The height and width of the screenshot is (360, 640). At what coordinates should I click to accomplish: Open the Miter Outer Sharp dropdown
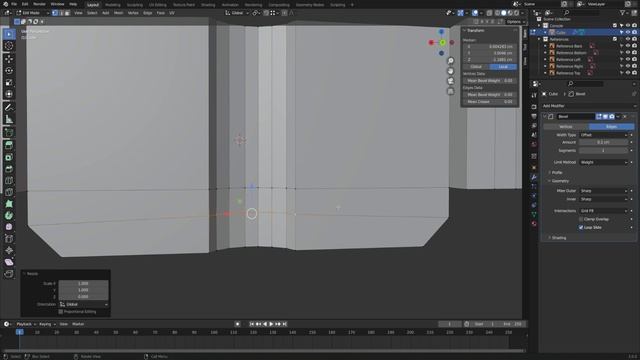tap(604, 191)
